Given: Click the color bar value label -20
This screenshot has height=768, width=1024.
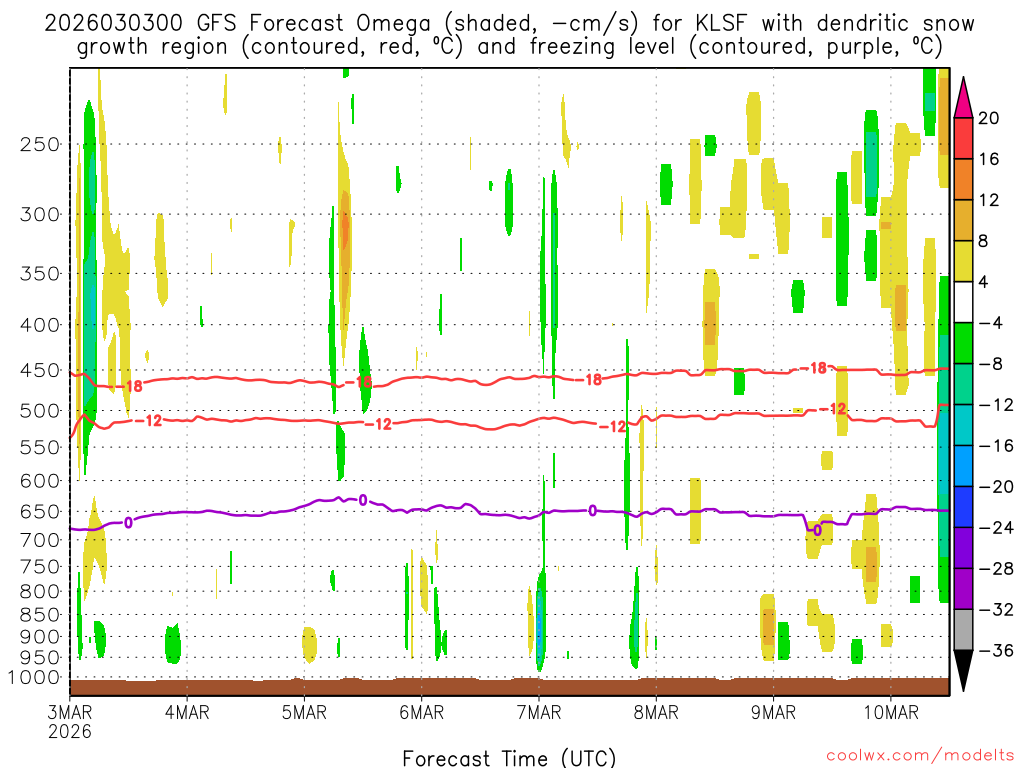Looking at the screenshot, I should (x=996, y=487).
